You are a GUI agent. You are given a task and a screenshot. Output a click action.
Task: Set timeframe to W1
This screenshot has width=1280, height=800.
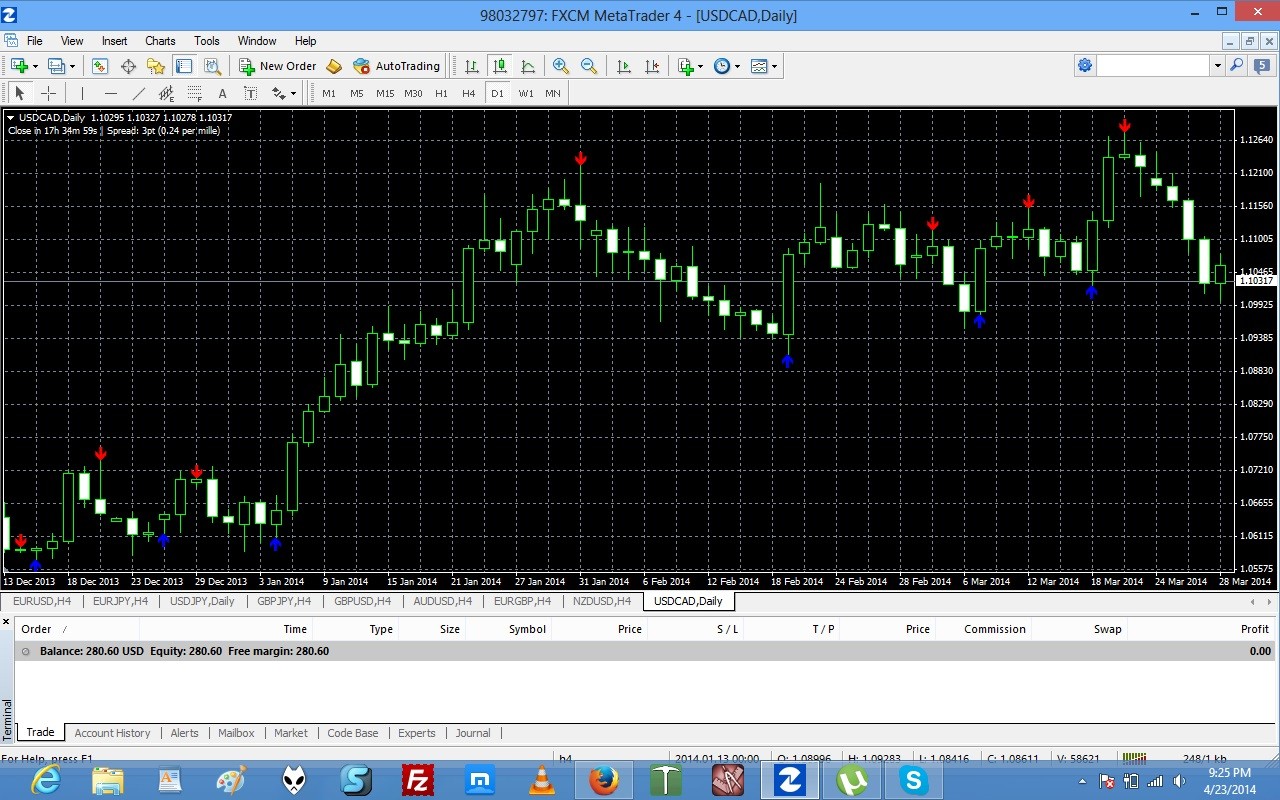pos(525,93)
